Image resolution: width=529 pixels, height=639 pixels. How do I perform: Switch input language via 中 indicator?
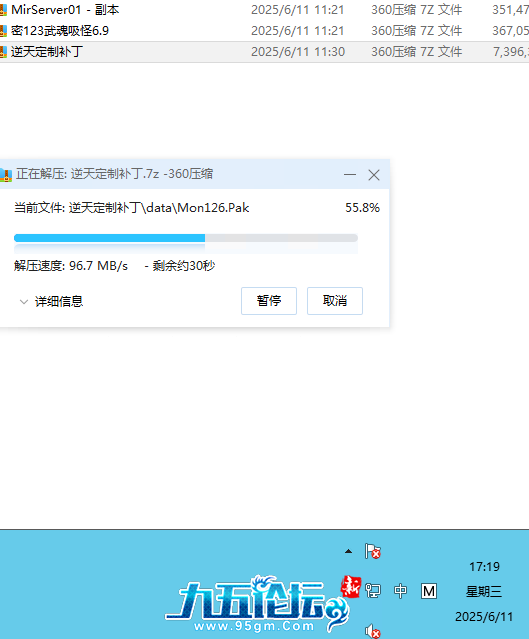click(400, 591)
